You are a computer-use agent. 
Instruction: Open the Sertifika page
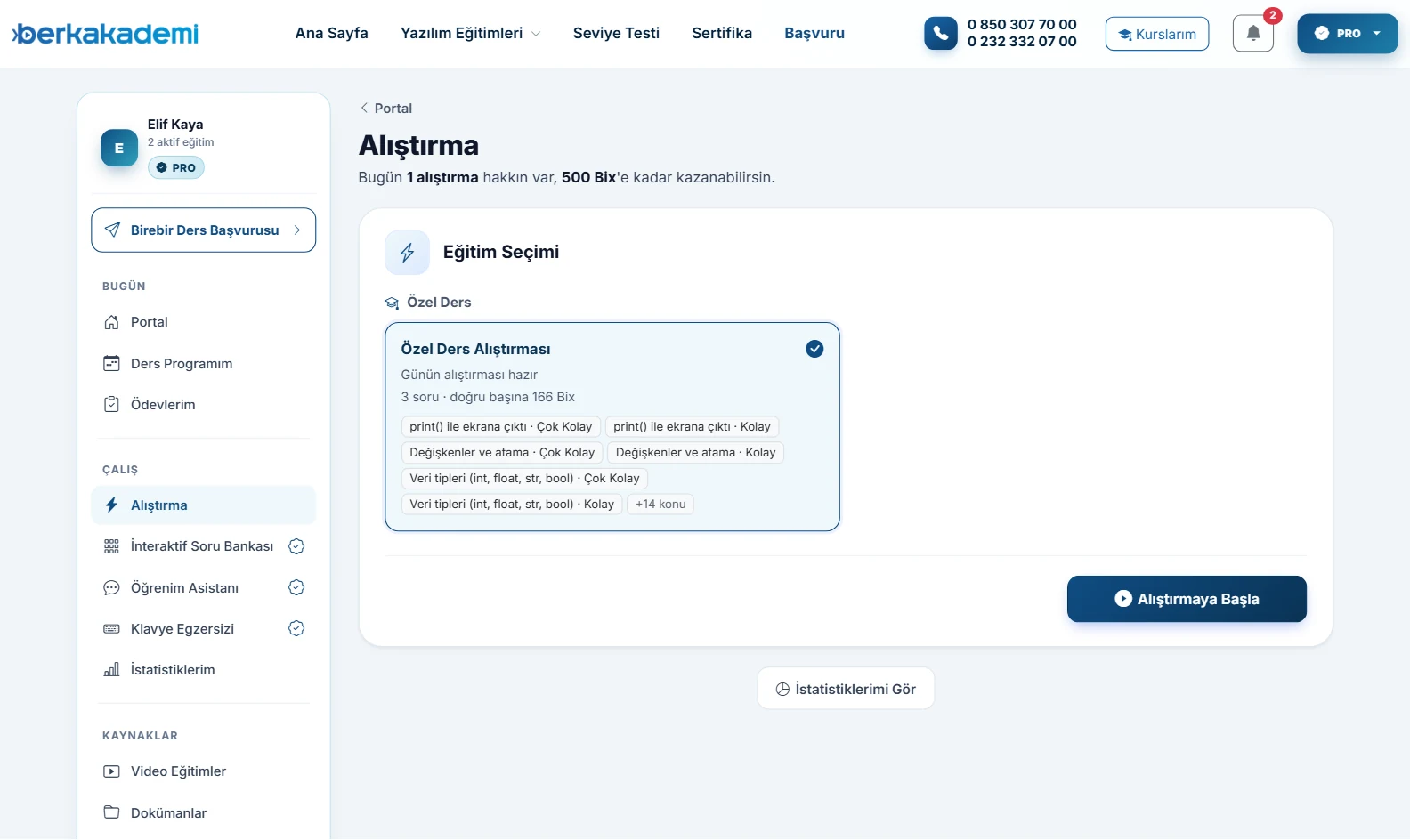[x=722, y=33]
